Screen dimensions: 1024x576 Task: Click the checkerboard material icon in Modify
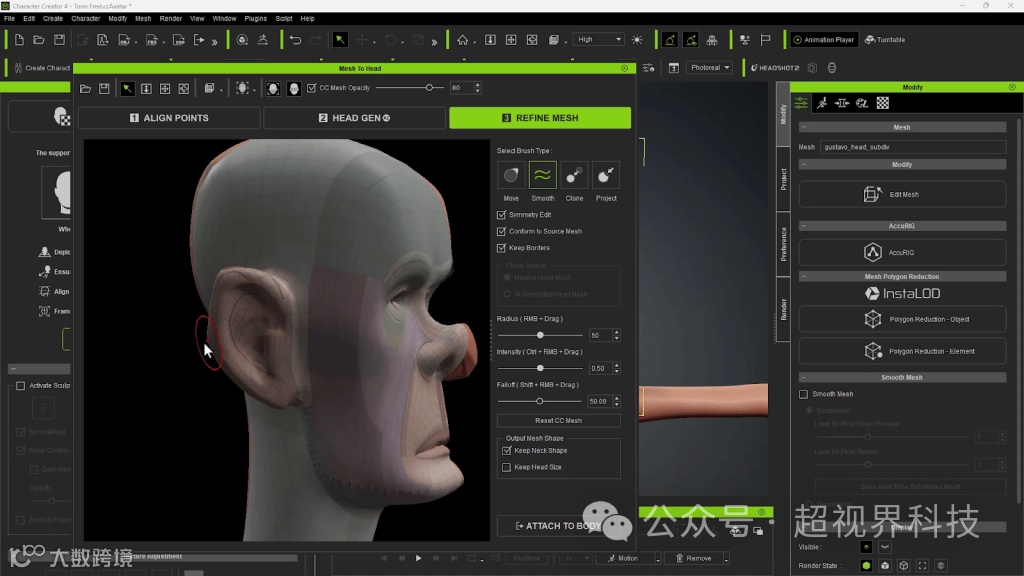coord(883,103)
